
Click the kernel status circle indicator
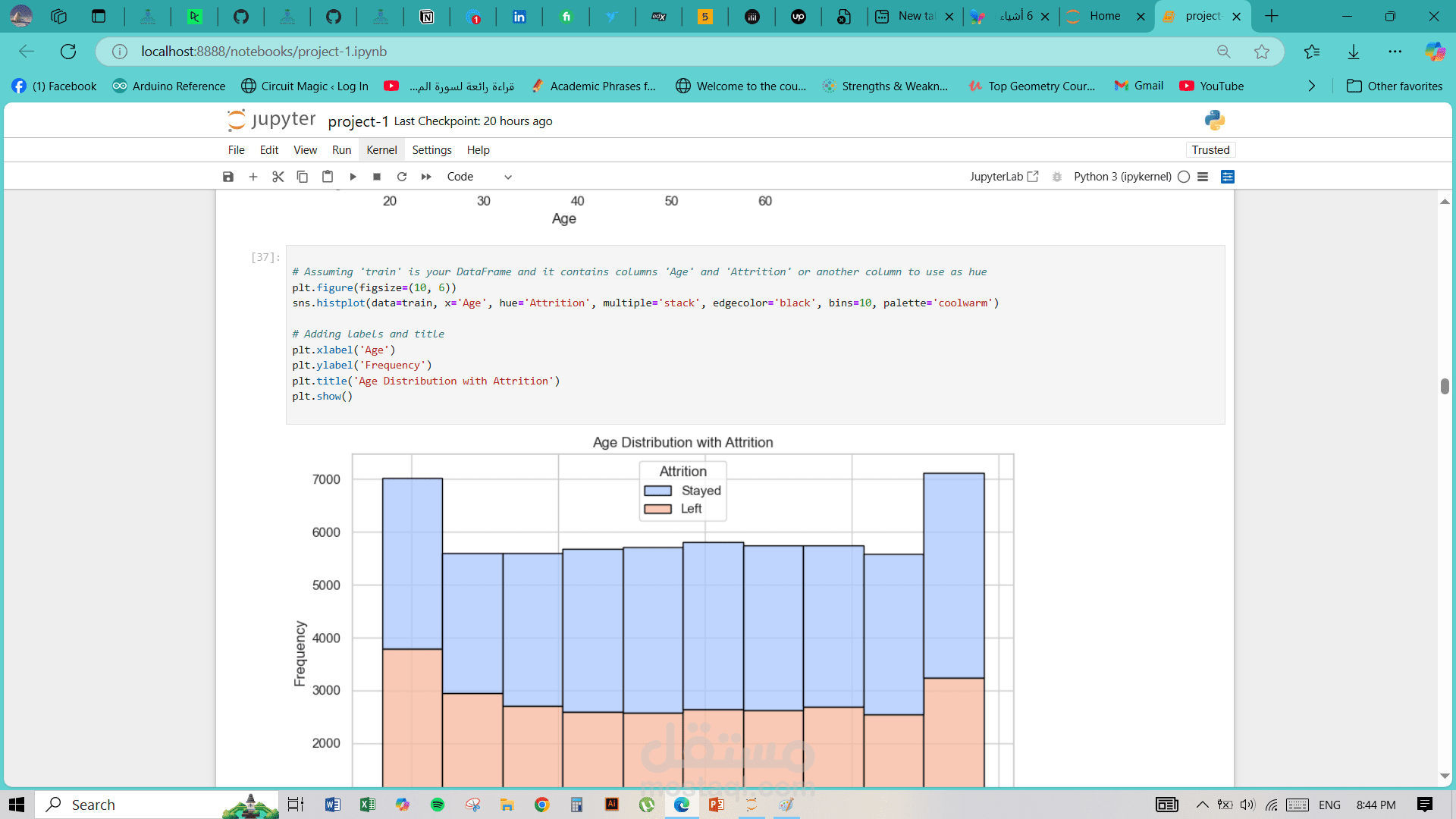1184,177
